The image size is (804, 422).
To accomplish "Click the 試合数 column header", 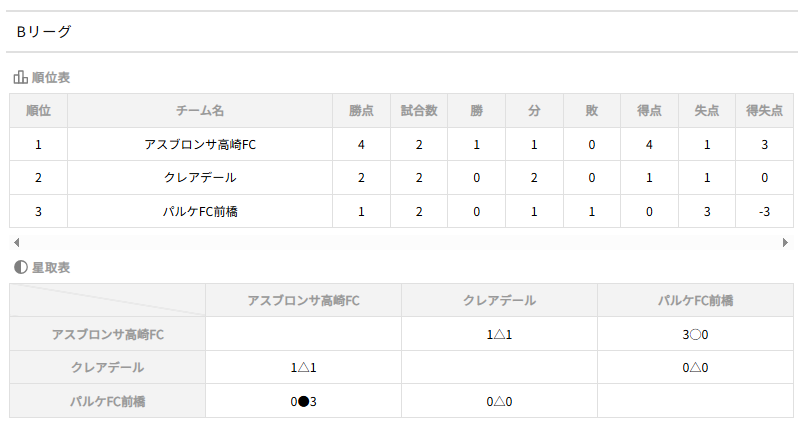I will pyautogui.click(x=419, y=111).
